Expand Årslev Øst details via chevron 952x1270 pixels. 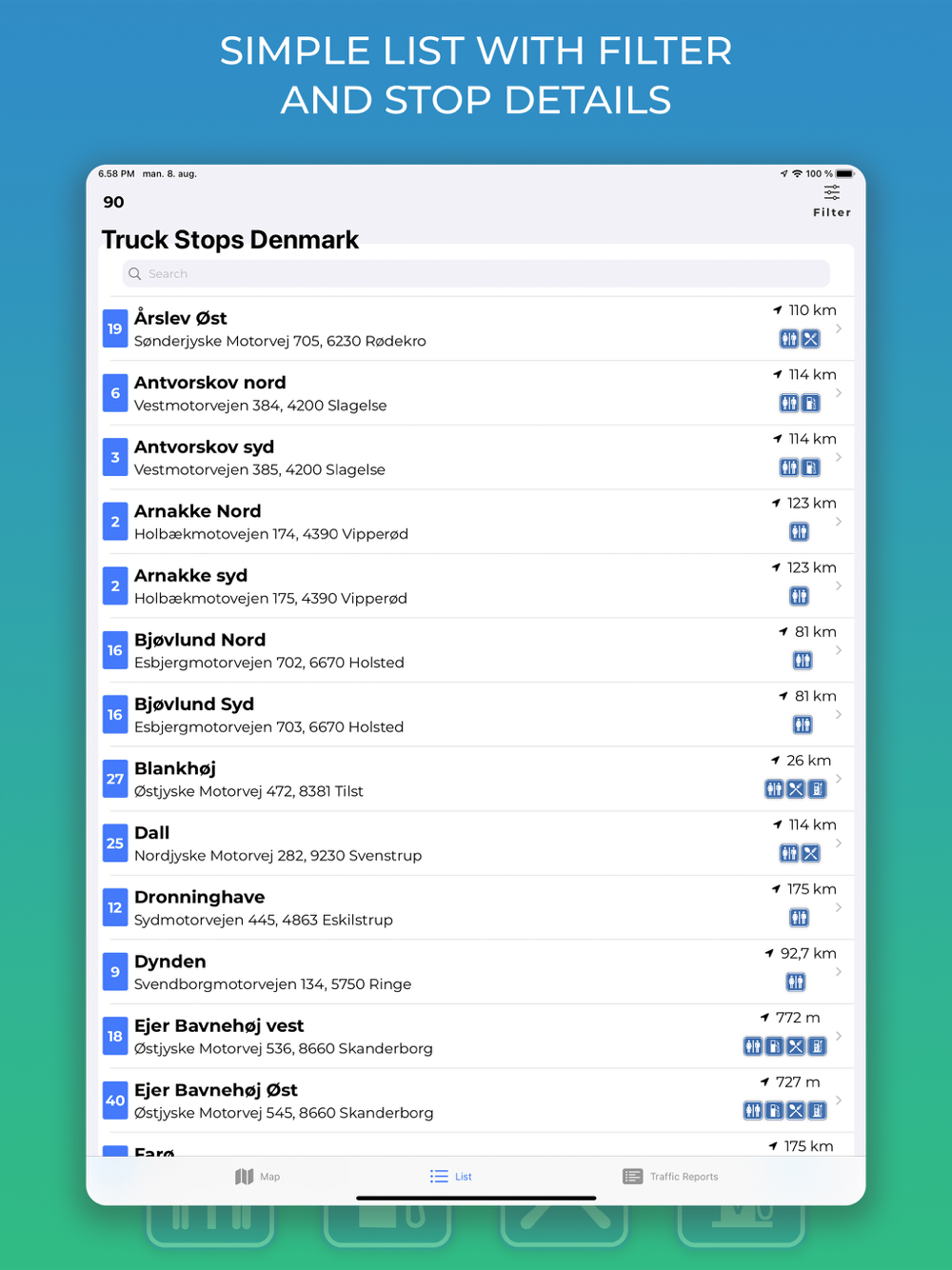[x=839, y=328]
